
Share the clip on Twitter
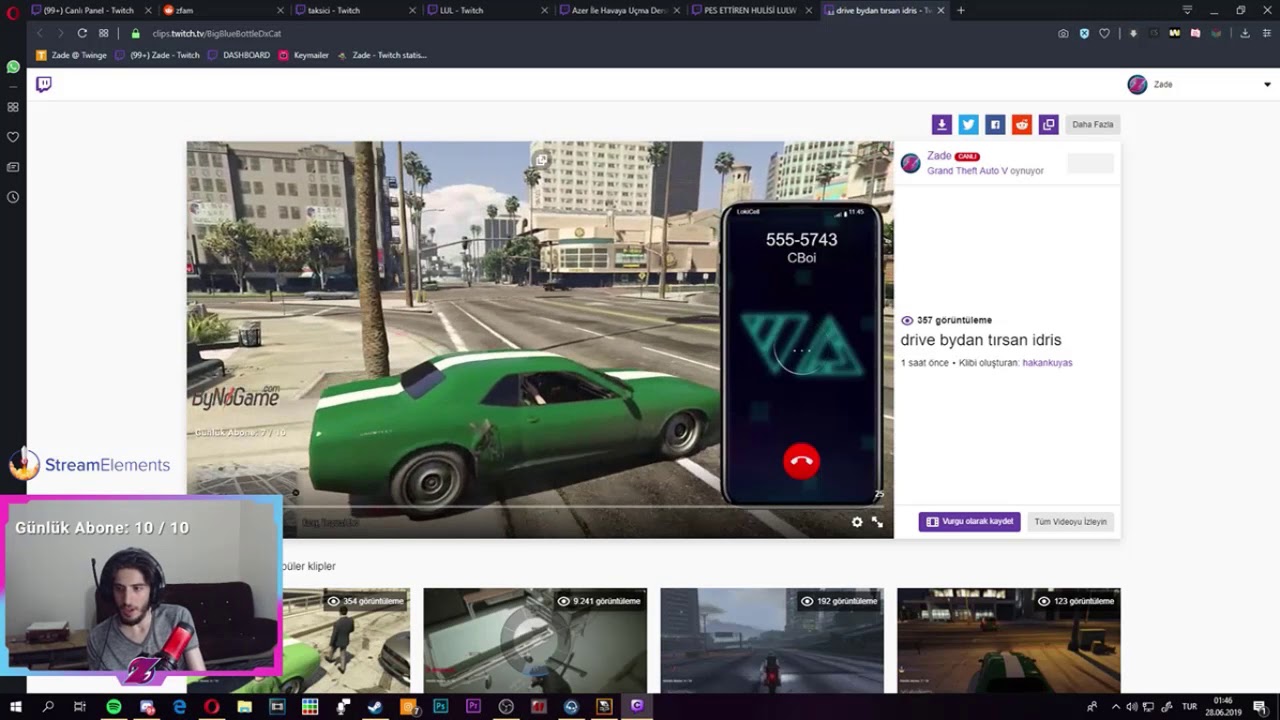[x=968, y=124]
